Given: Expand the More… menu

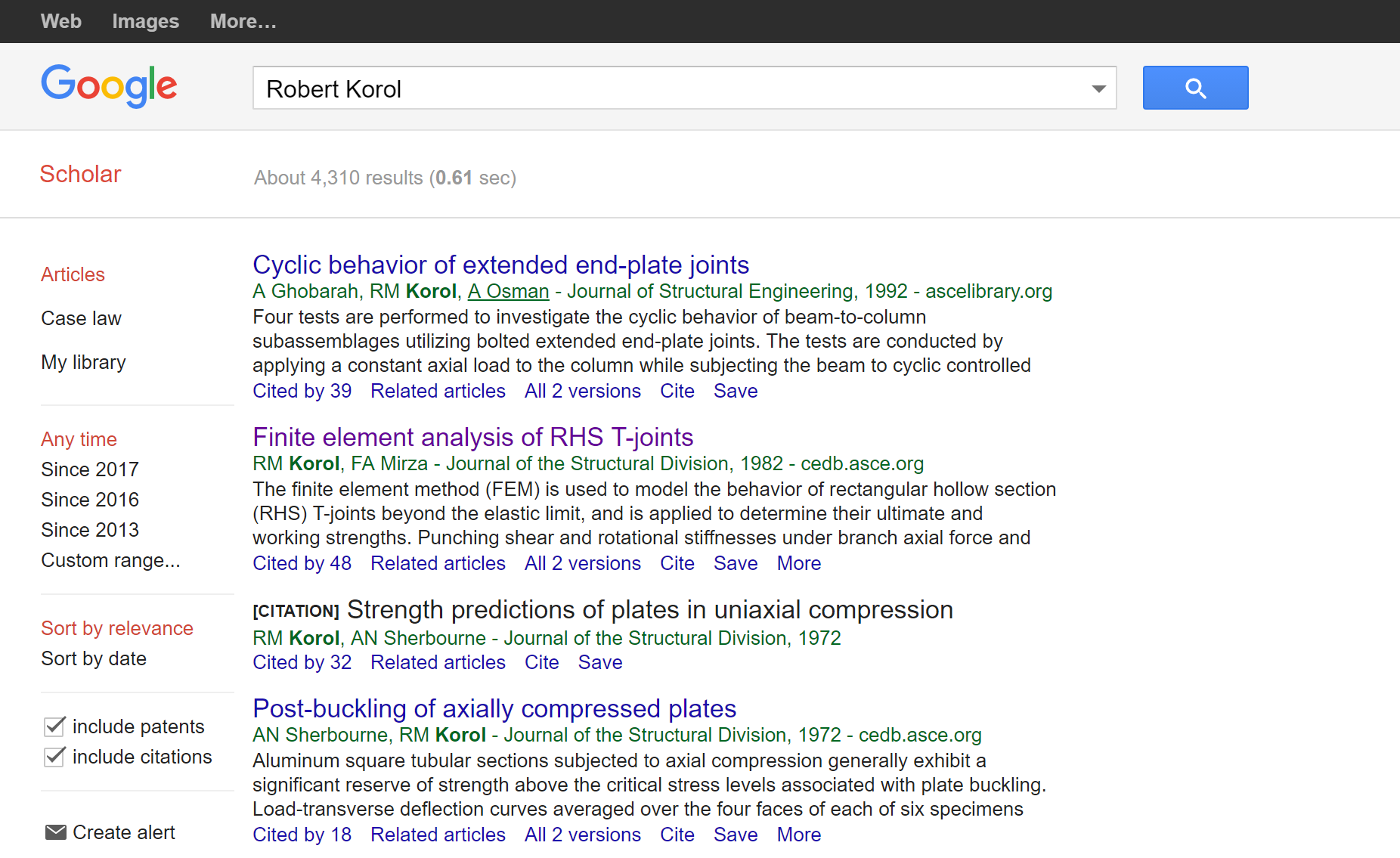Looking at the screenshot, I should tap(243, 21).
